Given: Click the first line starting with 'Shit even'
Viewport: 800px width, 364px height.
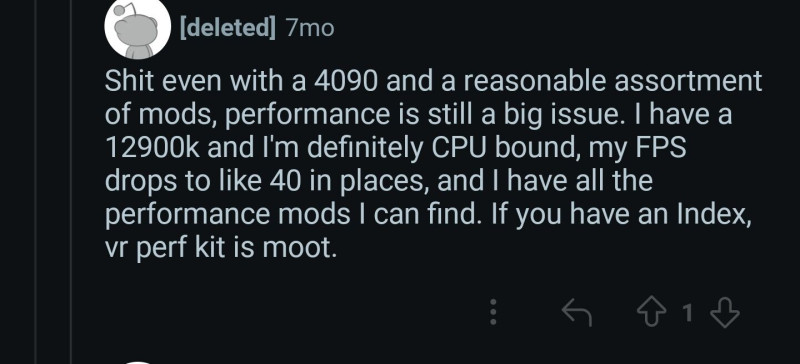Looking at the screenshot, I should click(433, 81).
